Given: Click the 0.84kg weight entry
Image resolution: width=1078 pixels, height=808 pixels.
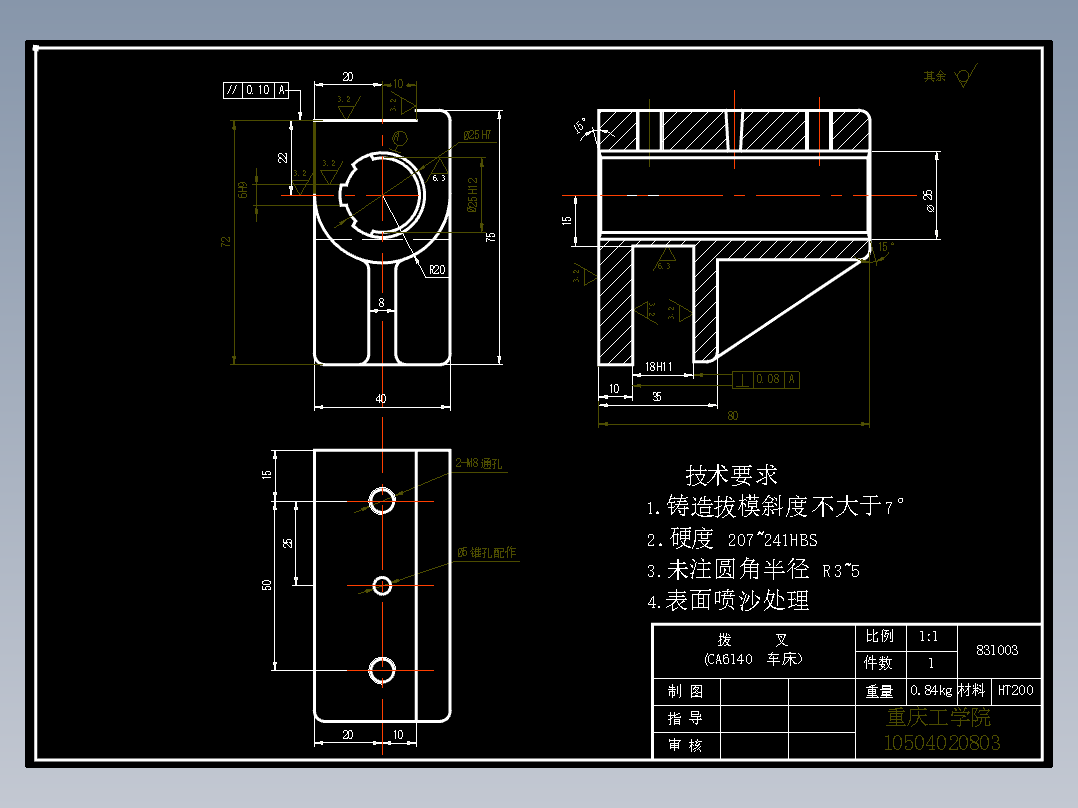Looking at the screenshot, I should pos(931,690).
